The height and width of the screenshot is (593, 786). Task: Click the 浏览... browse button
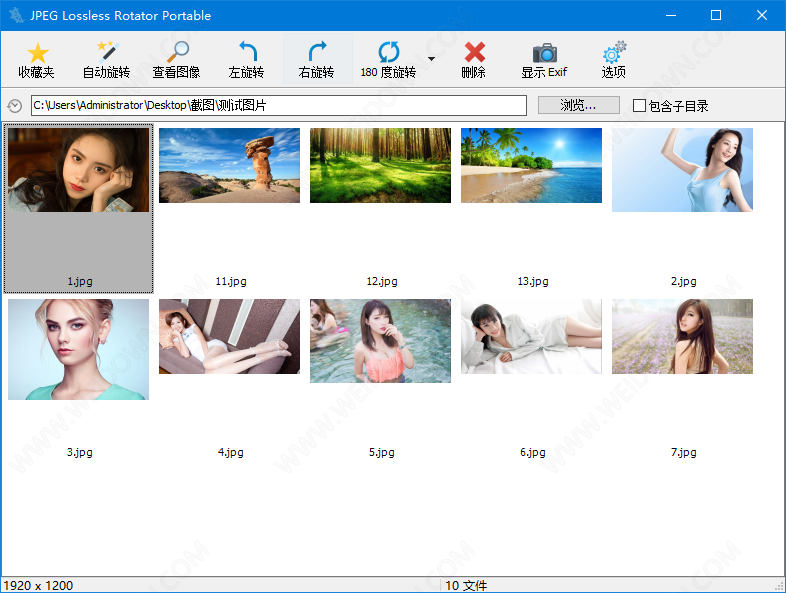[x=578, y=105]
